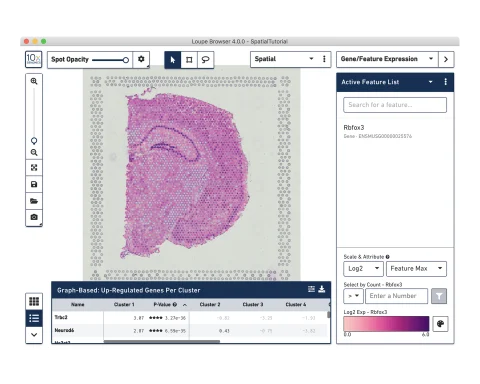480x384 pixels.
Task: Expand the right panel arrow button
Action: tap(446, 59)
